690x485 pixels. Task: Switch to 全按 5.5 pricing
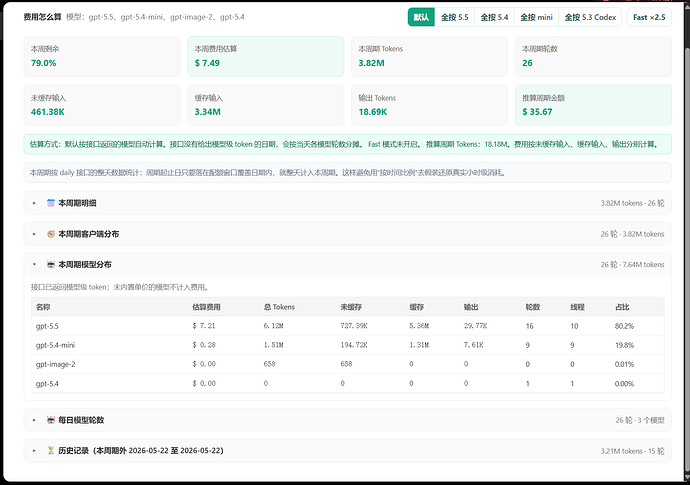coord(455,17)
